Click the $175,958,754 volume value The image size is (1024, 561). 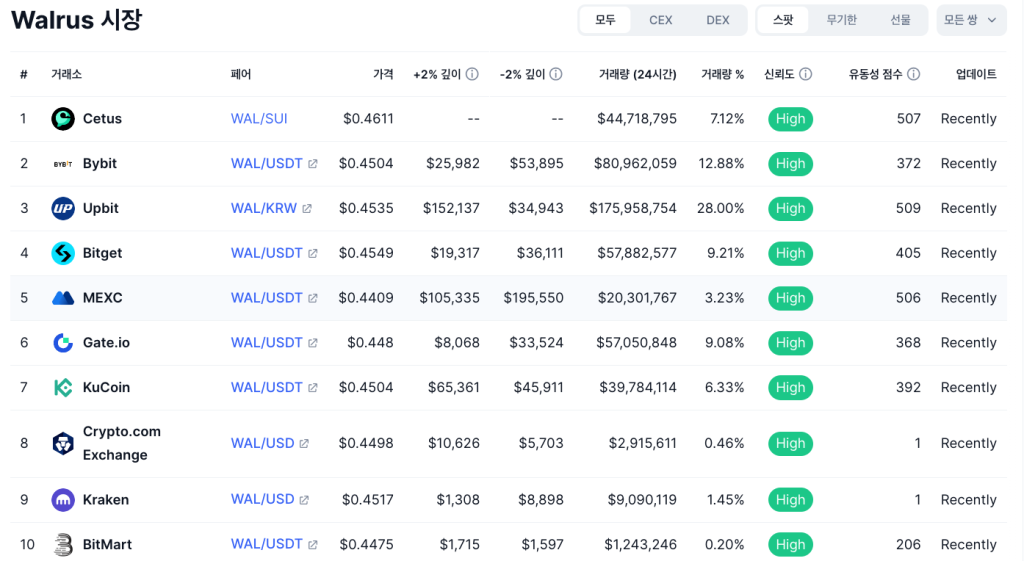click(x=633, y=208)
